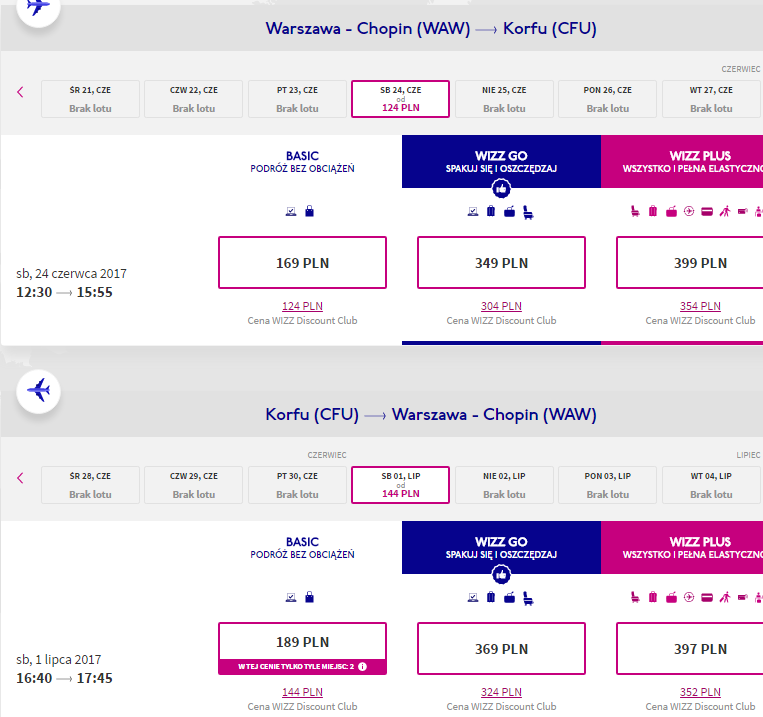This screenshot has height=717, width=763.
Task: Click outbound BASIC online check-in icon
Action: tap(291, 211)
